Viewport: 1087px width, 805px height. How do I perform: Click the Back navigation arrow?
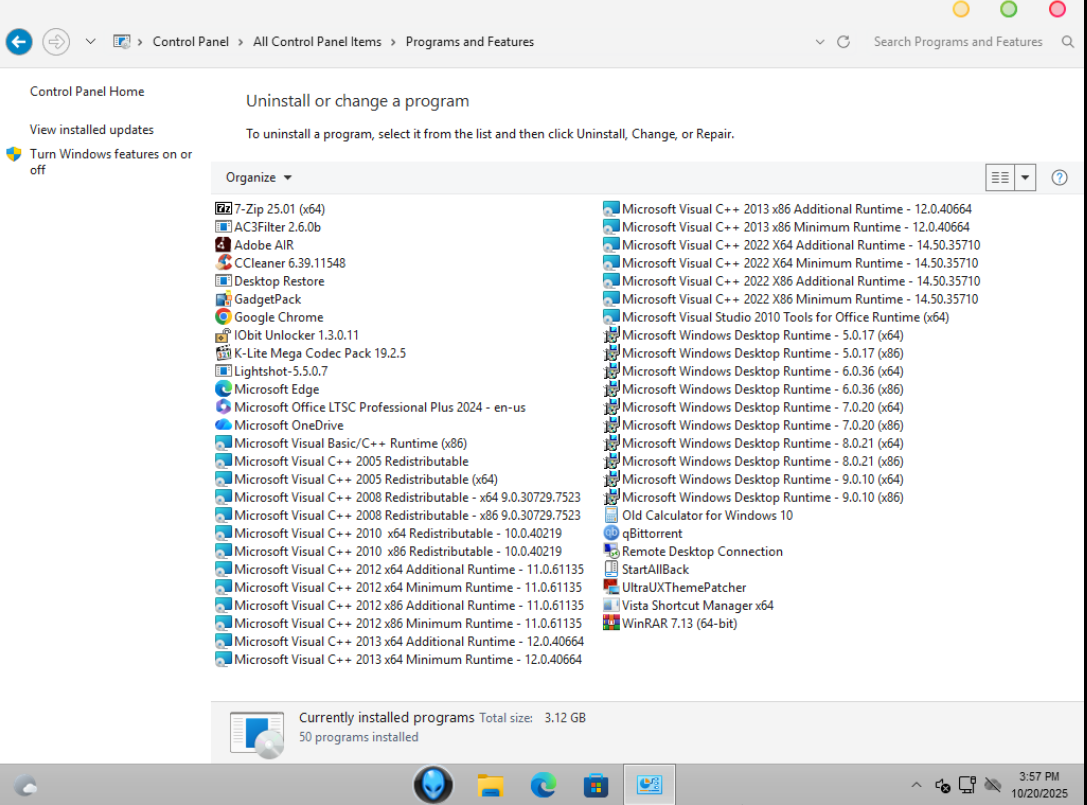(x=19, y=42)
